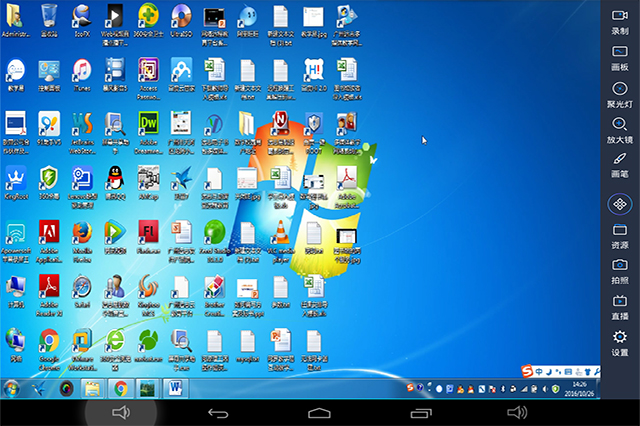Open 设置 settings gear in sidebar
The width and height of the screenshot is (640, 426).
tap(620, 343)
